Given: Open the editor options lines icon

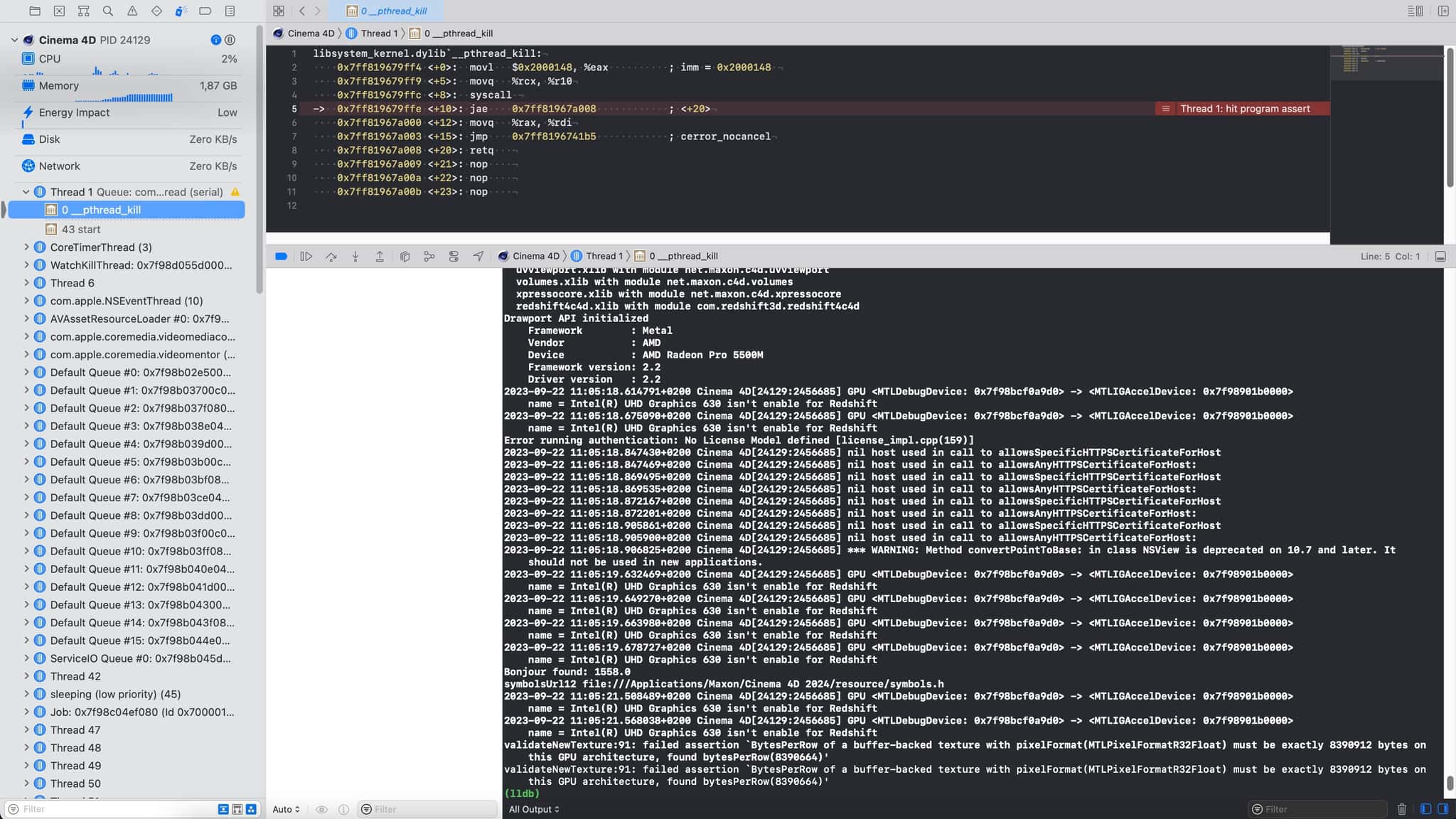Looking at the screenshot, I should pyautogui.click(x=1415, y=11).
